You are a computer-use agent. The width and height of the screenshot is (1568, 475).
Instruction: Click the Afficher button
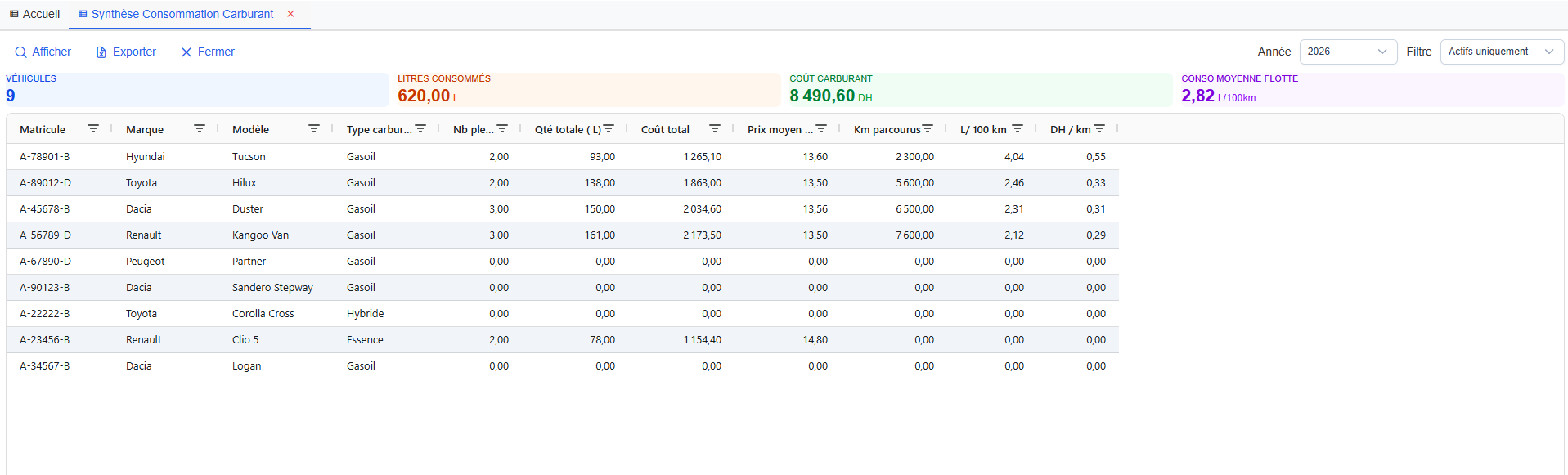(x=43, y=52)
